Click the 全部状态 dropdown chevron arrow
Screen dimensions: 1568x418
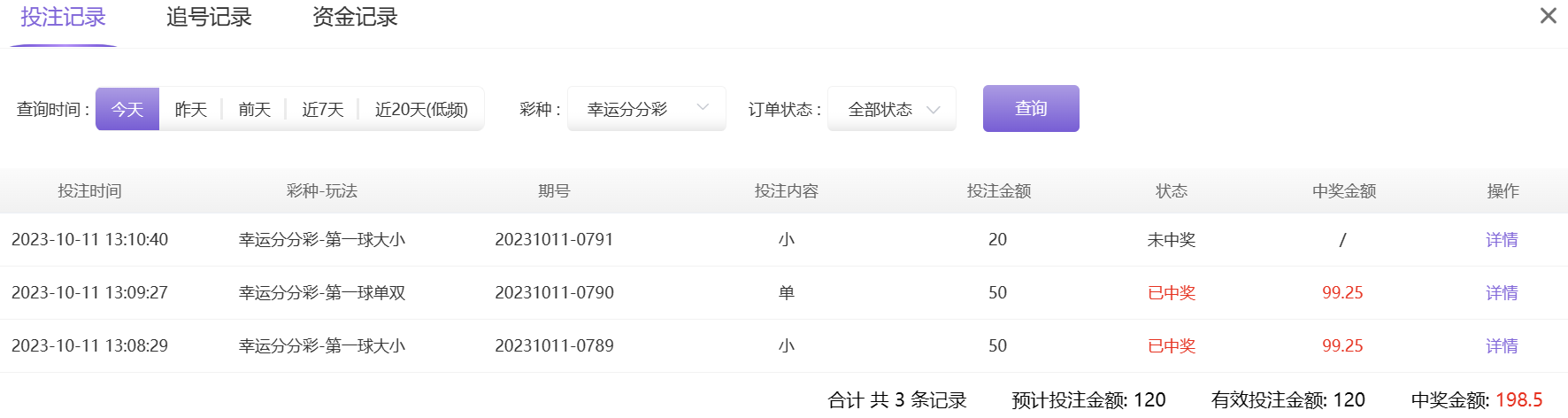(933, 110)
